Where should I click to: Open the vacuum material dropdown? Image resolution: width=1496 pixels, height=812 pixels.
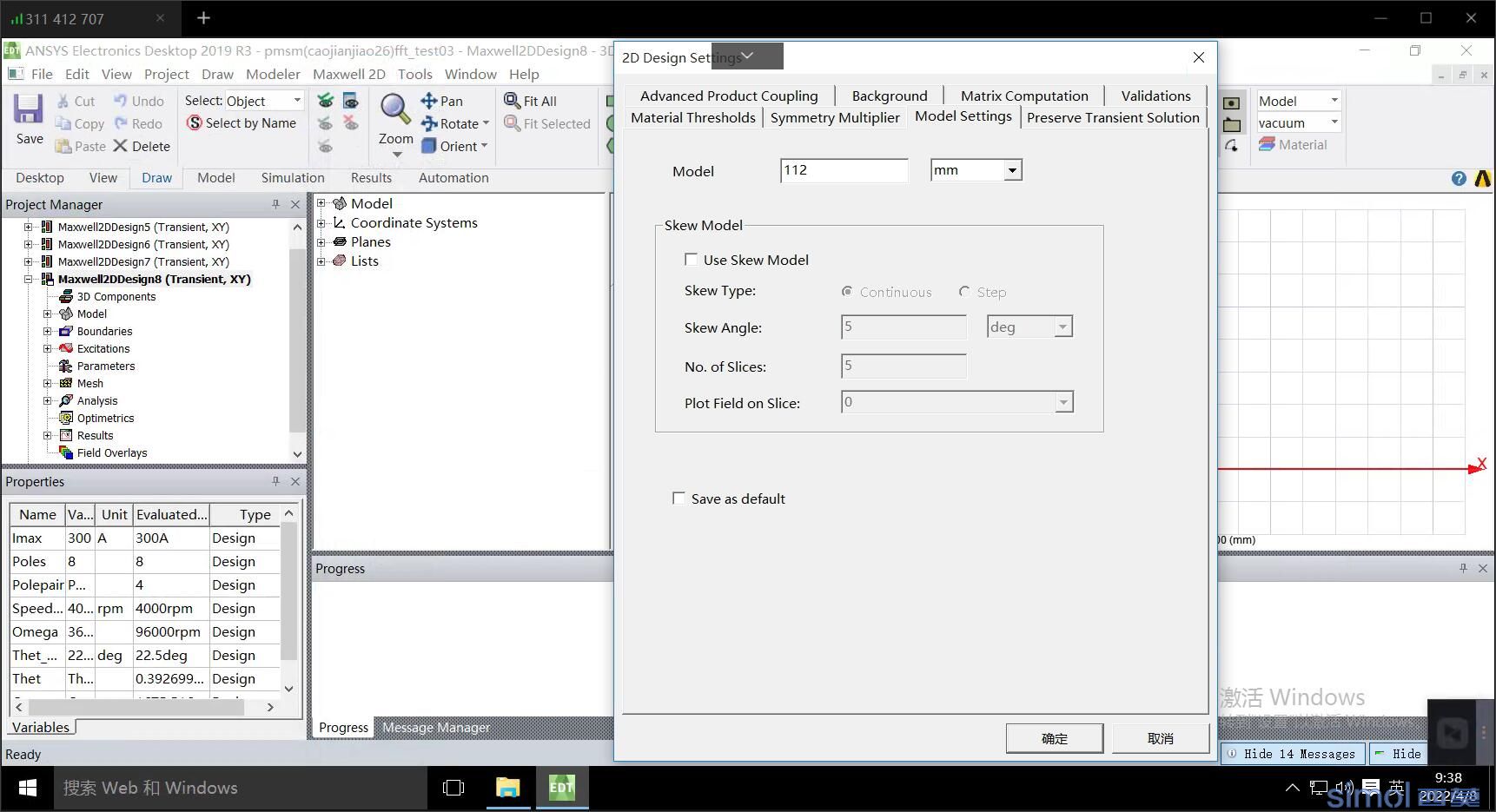pos(1334,122)
